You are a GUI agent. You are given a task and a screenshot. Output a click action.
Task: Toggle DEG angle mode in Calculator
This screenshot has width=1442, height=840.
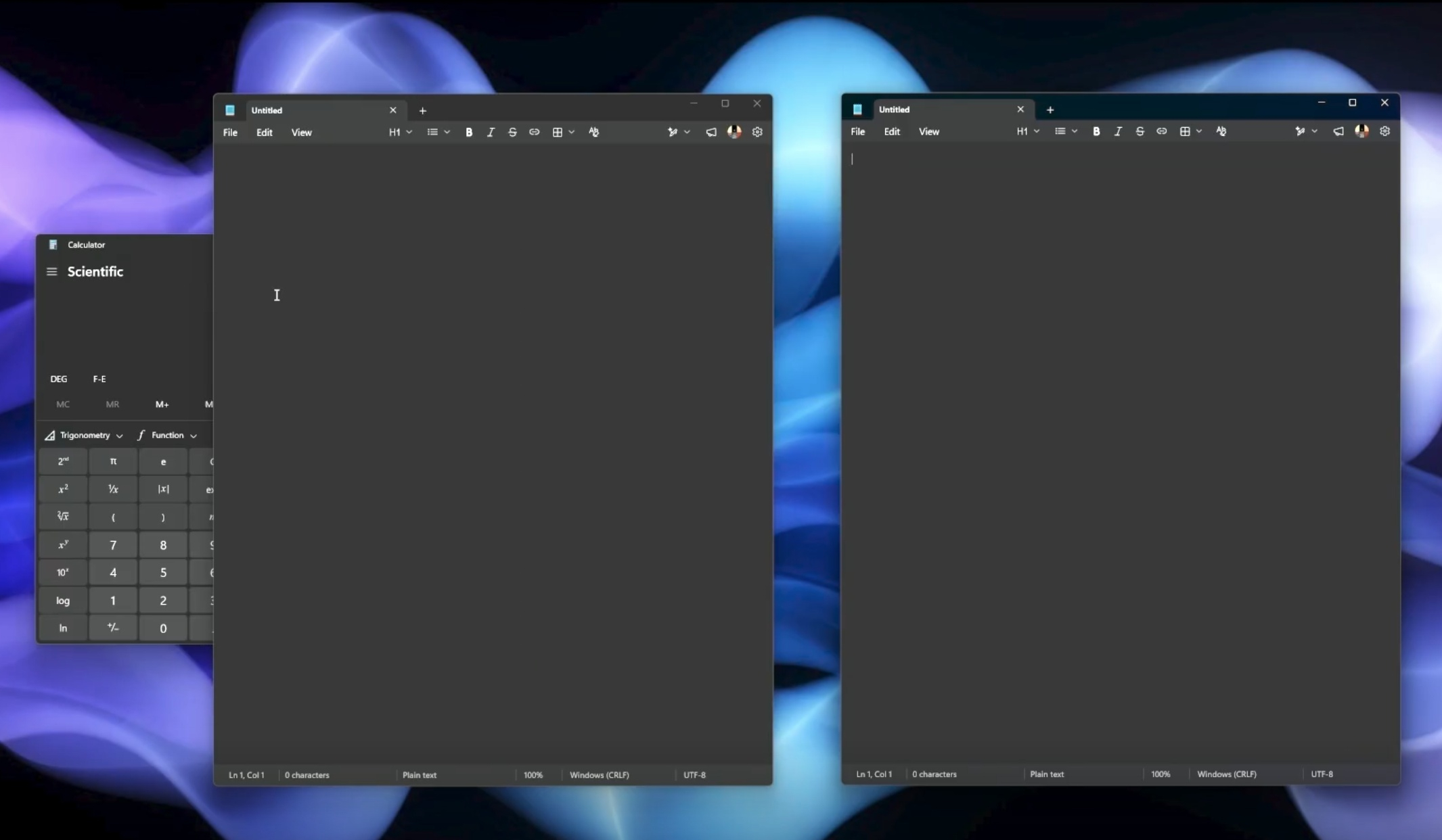pyautogui.click(x=59, y=379)
